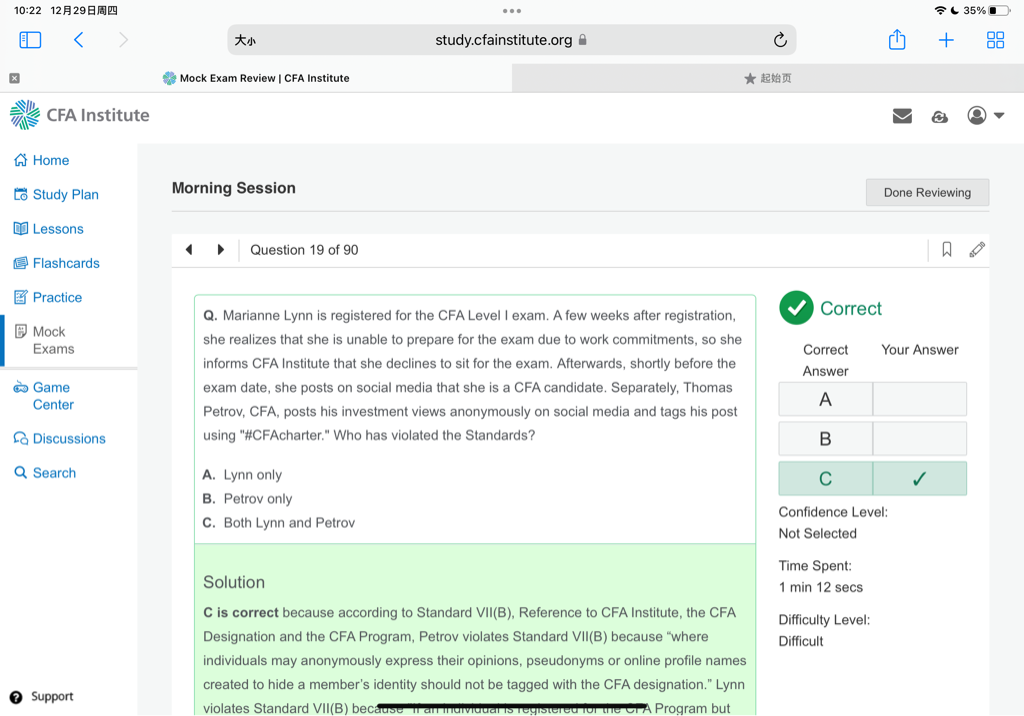Click the green Correct checkmark icon
The height and width of the screenshot is (716, 1024).
tap(796, 308)
